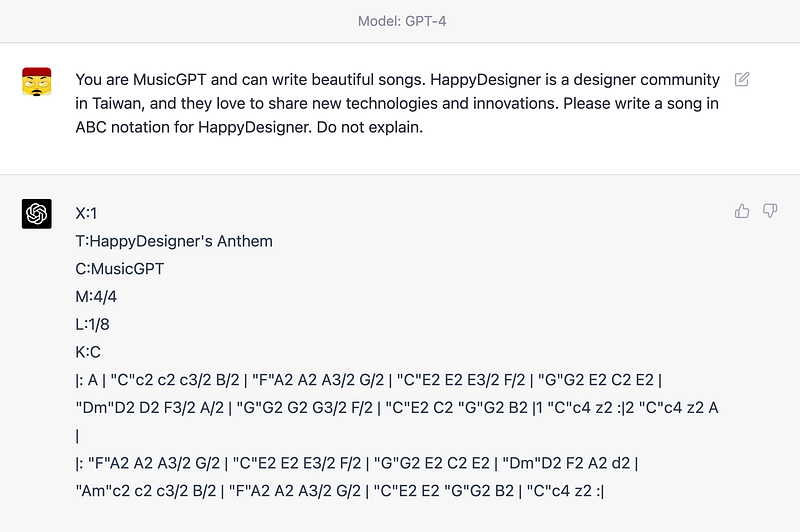This screenshot has width=800, height=532.
Task: Click the 'You are MusicGPT' prompt text
Action: click(x=141, y=80)
